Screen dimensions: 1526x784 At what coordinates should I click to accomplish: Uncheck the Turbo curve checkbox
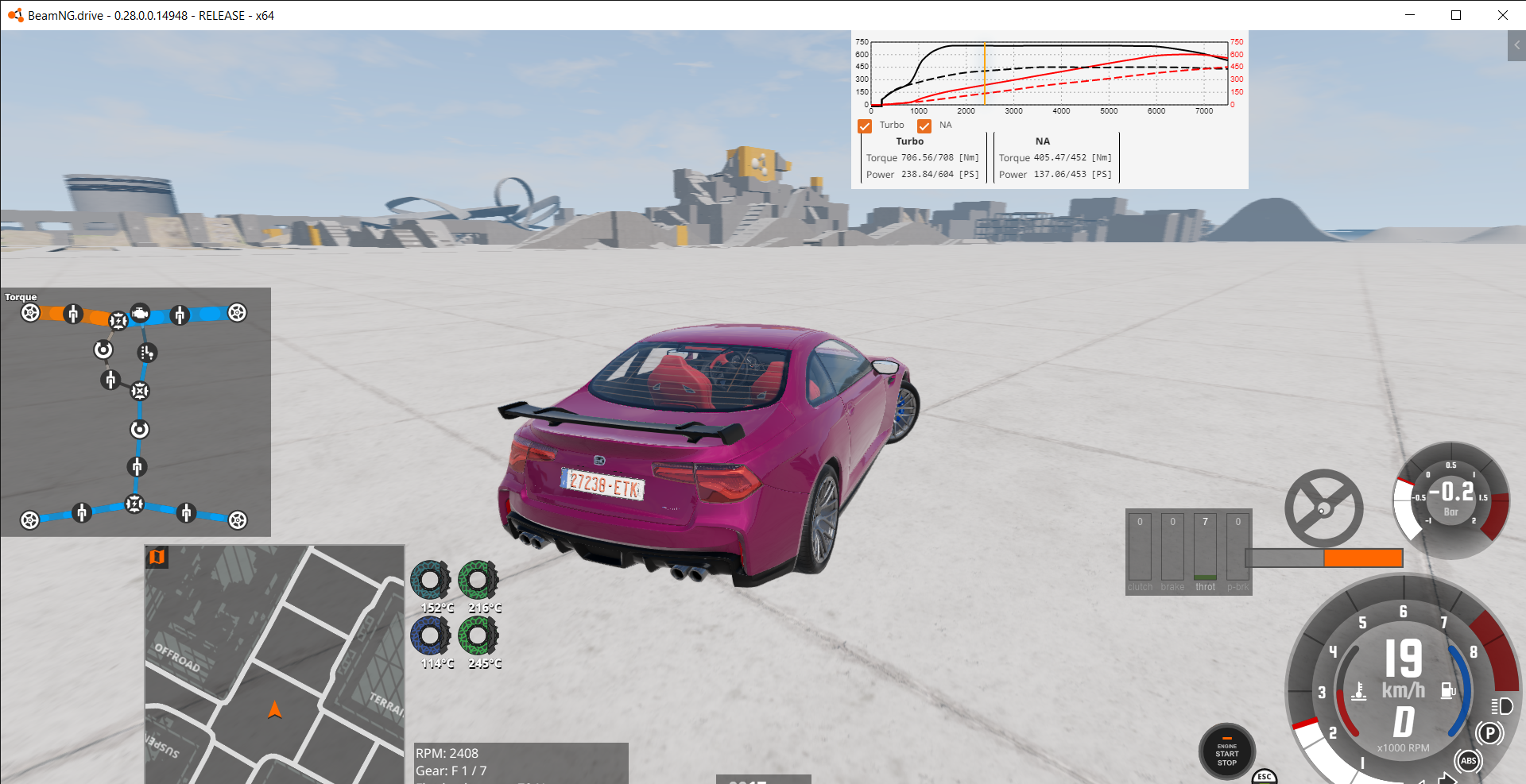(x=865, y=126)
